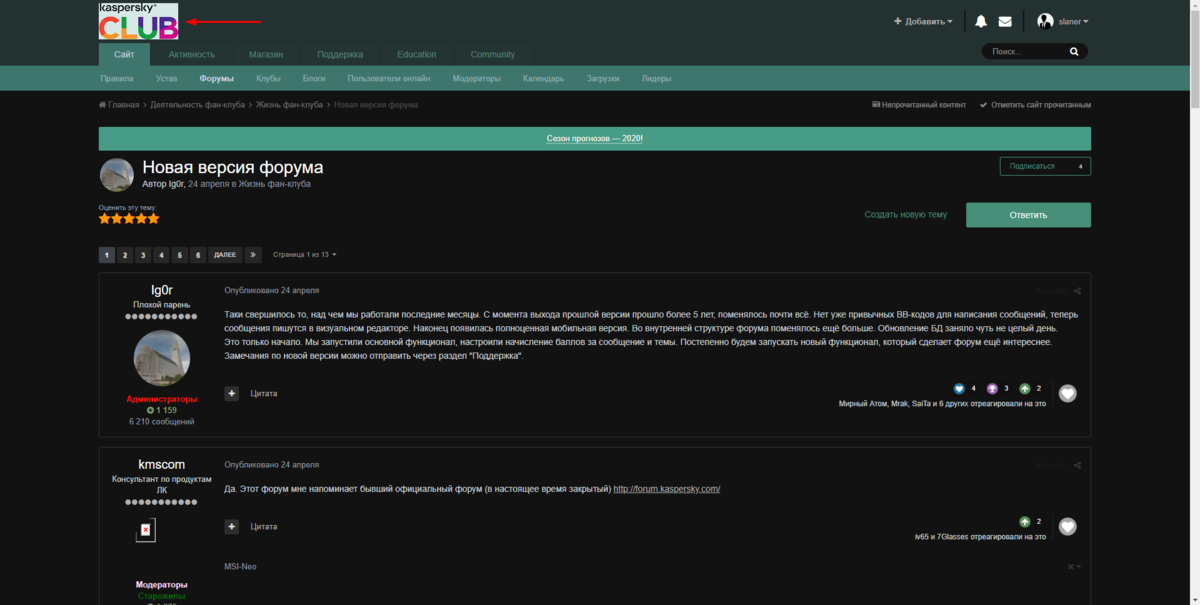Click the search magnifier icon
The image size is (1200, 605).
[x=1075, y=51]
